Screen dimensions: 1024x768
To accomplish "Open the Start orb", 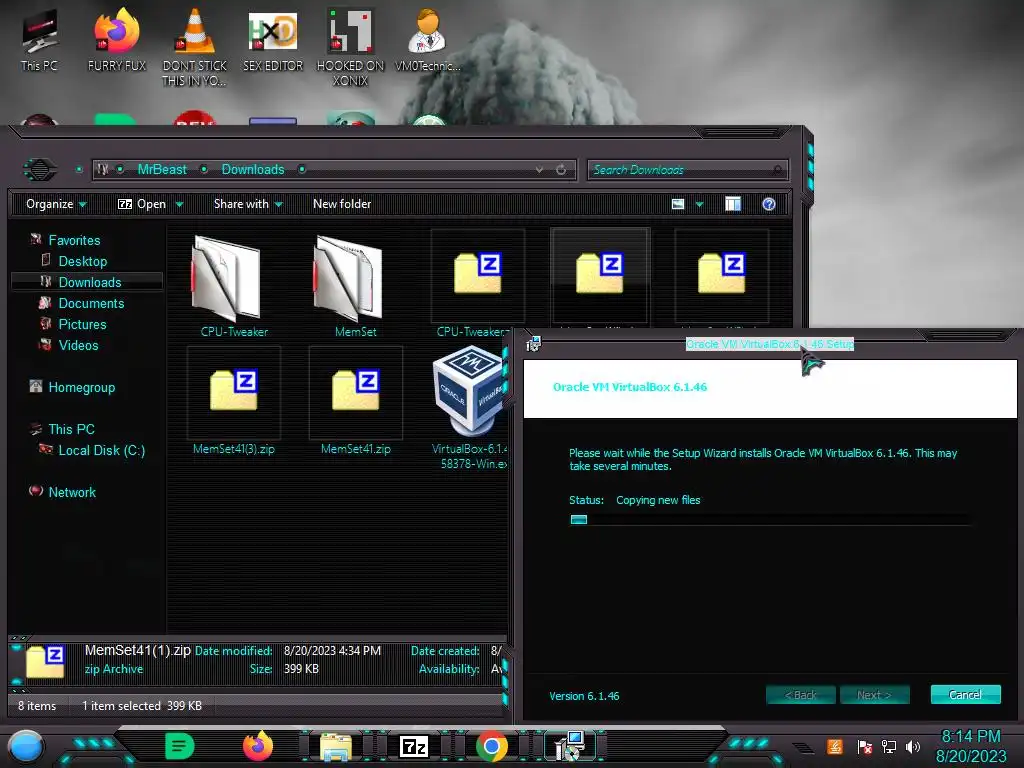I will click(26, 747).
